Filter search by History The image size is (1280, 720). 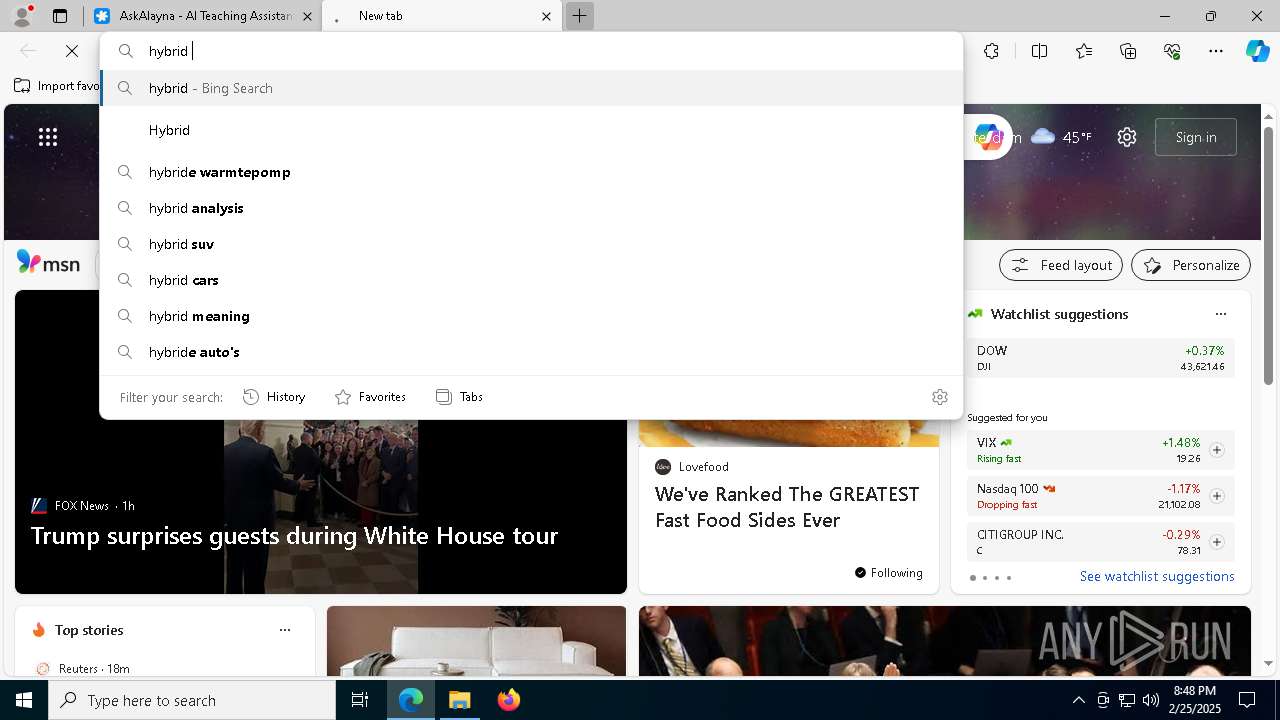[x=274, y=397]
